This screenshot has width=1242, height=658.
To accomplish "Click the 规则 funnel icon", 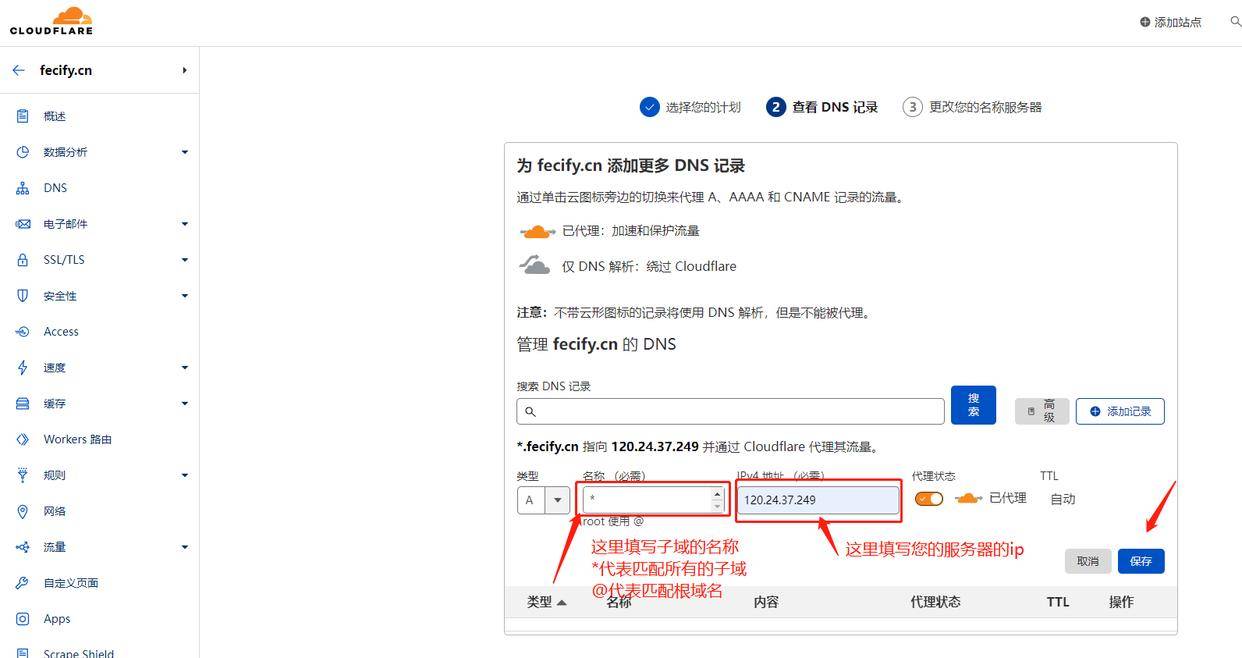I will (23, 475).
